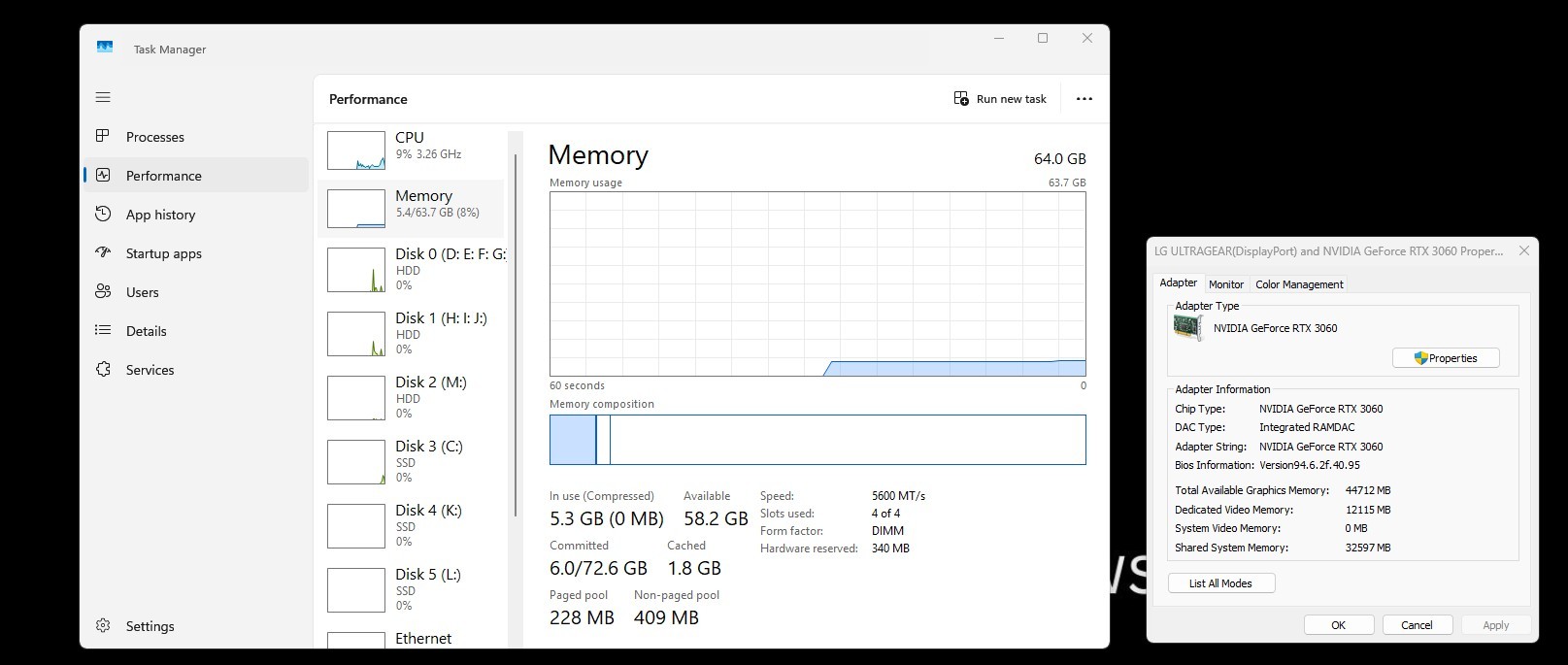
Task: Select the CPU performance graph
Action: (x=411, y=150)
